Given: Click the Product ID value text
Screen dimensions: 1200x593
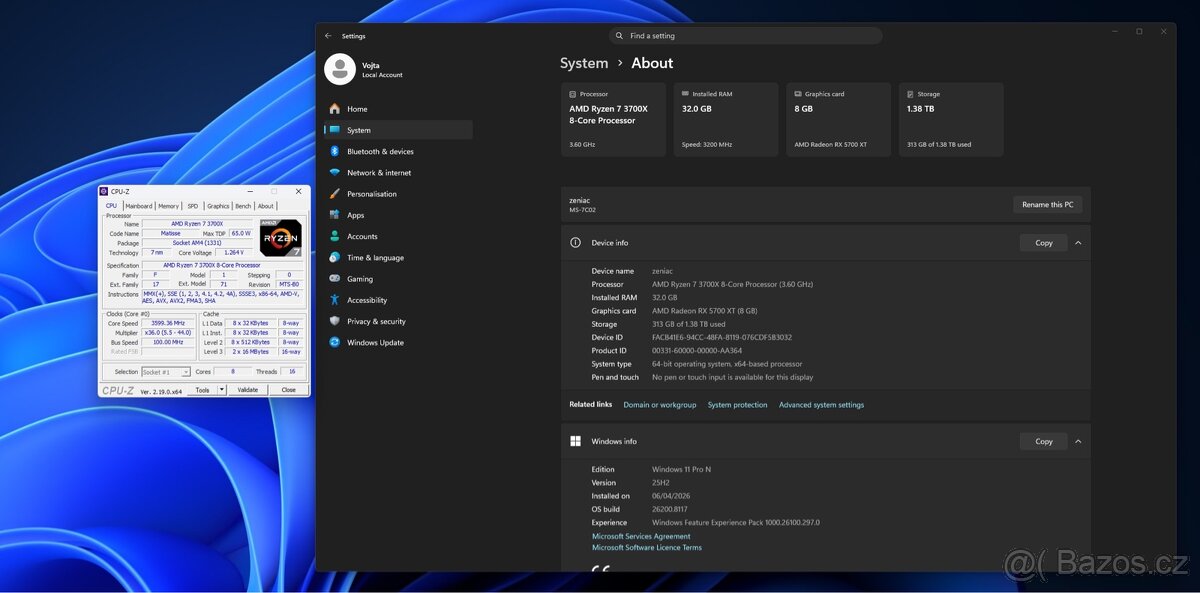Looking at the screenshot, I should [697, 350].
